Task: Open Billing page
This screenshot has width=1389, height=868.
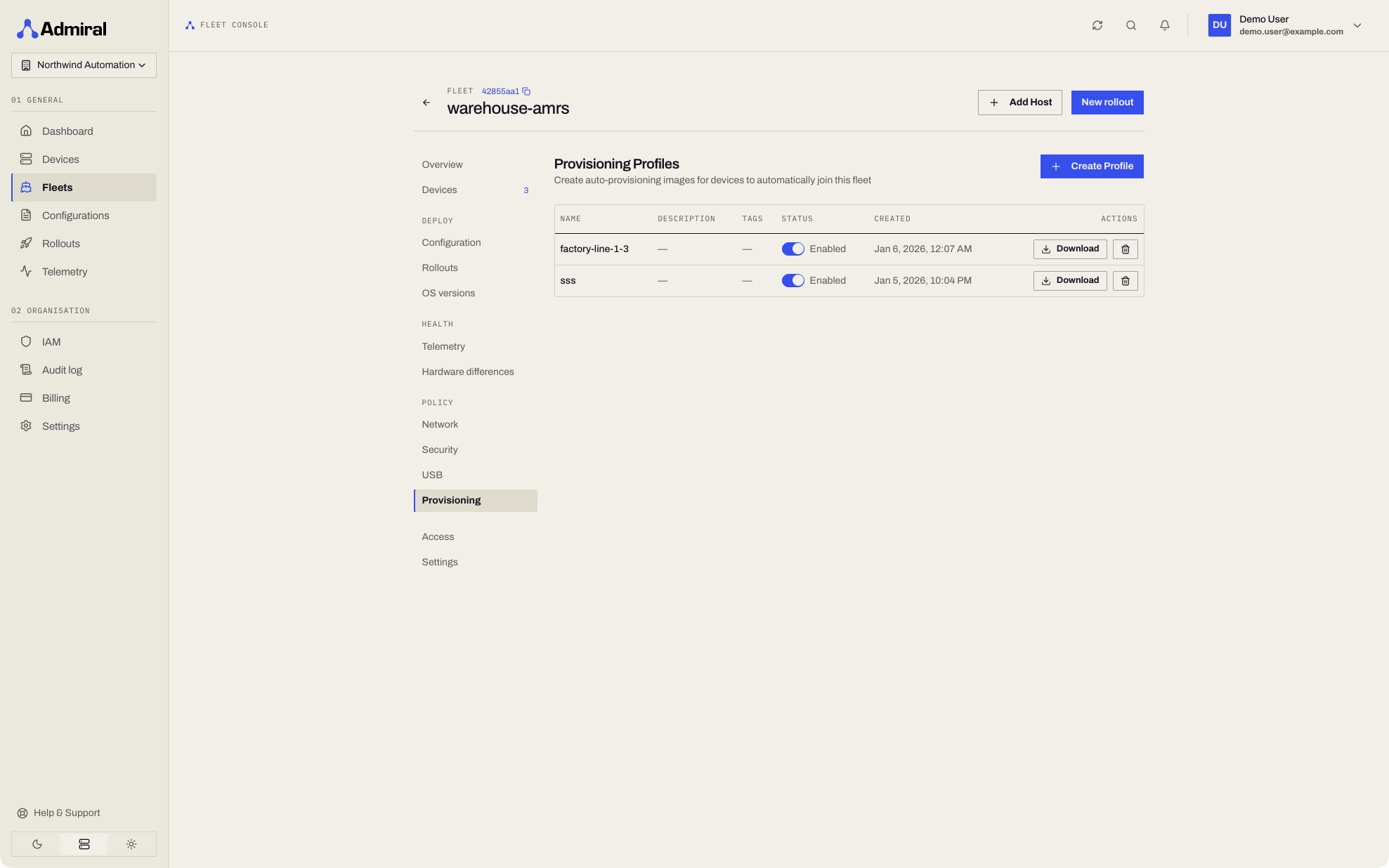Action: tap(84, 398)
